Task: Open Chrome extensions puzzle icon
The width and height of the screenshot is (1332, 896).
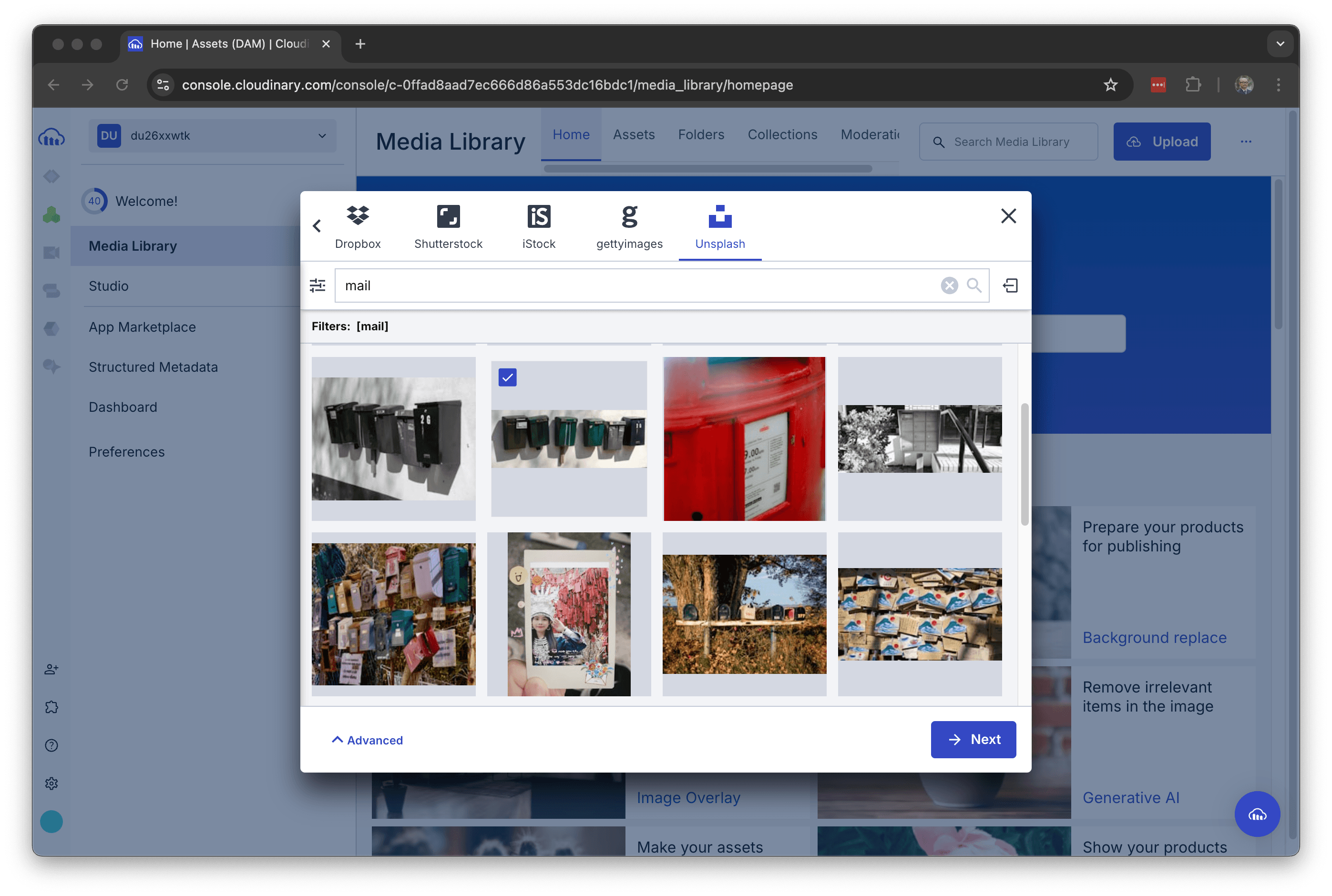Action: [x=1193, y=85]
